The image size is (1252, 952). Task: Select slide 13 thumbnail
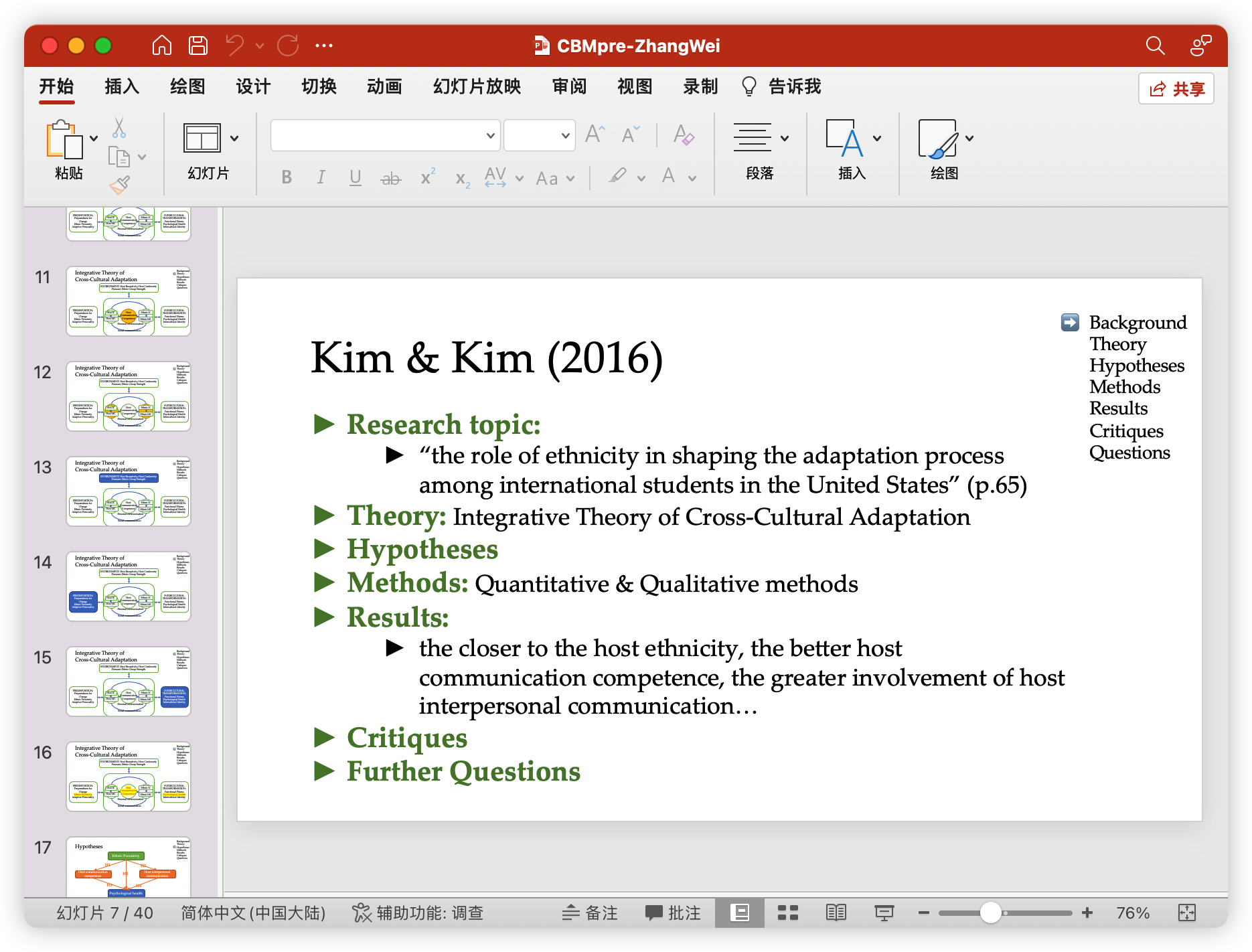[129, 491]
